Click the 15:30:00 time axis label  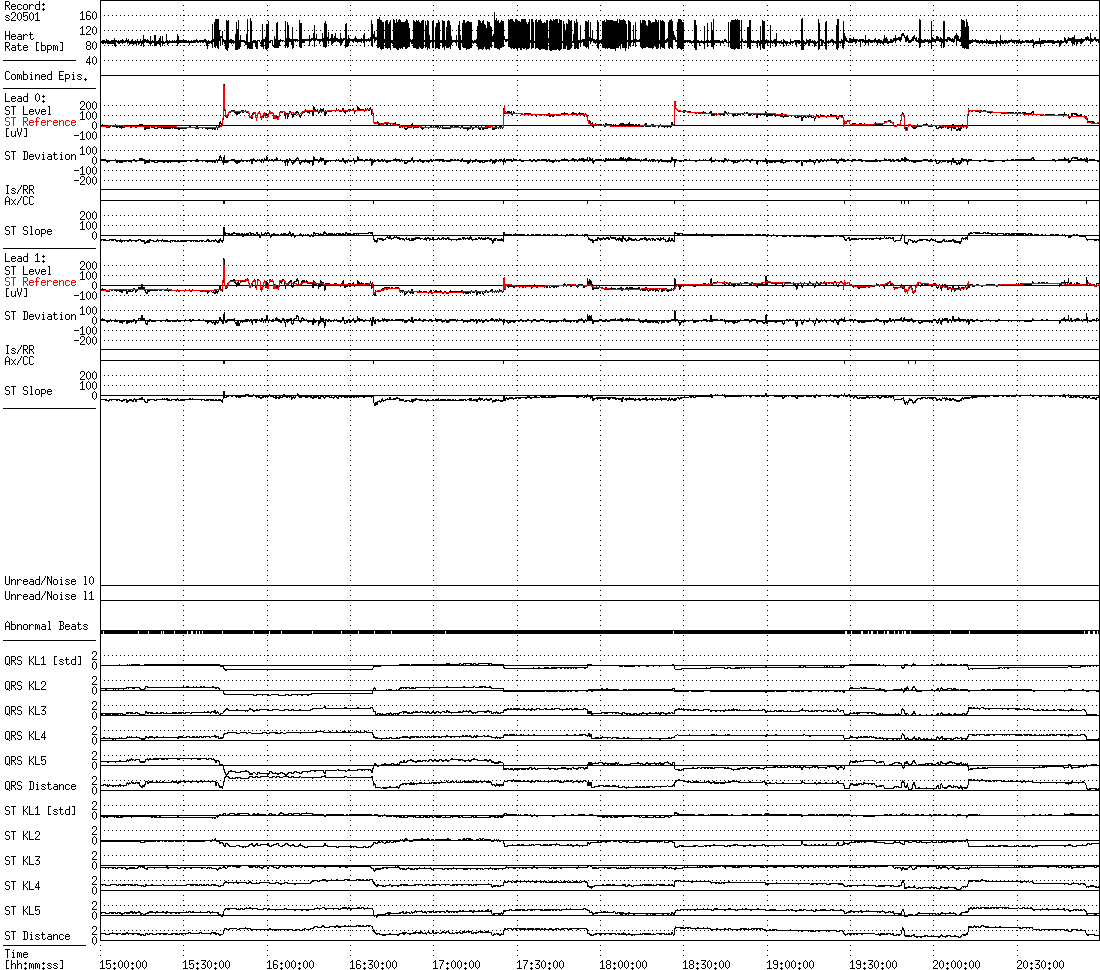[x=207, y=964]
